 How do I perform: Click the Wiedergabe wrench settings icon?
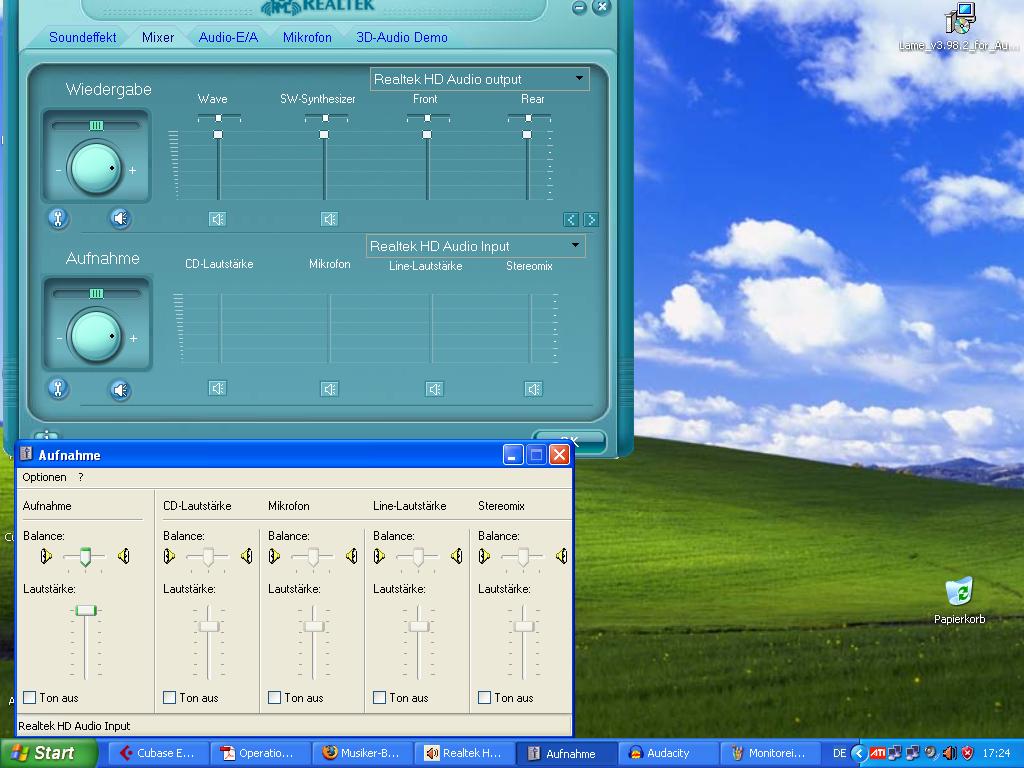(58, 218)
